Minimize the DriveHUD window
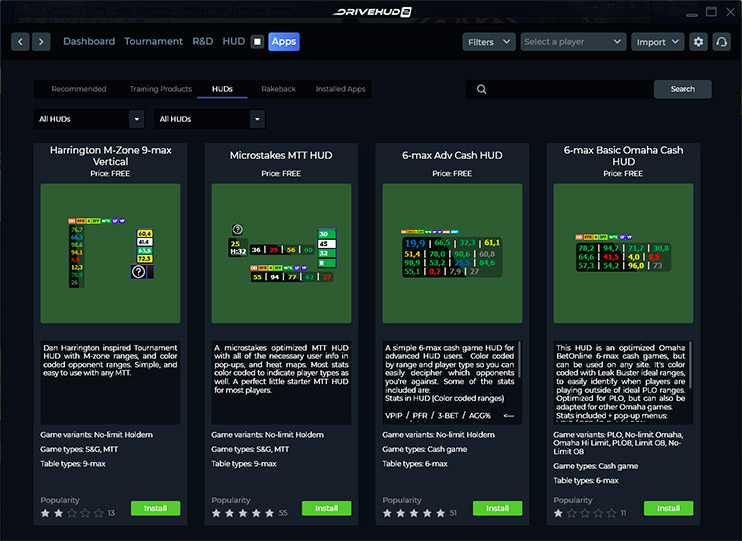 click(692, 14)
